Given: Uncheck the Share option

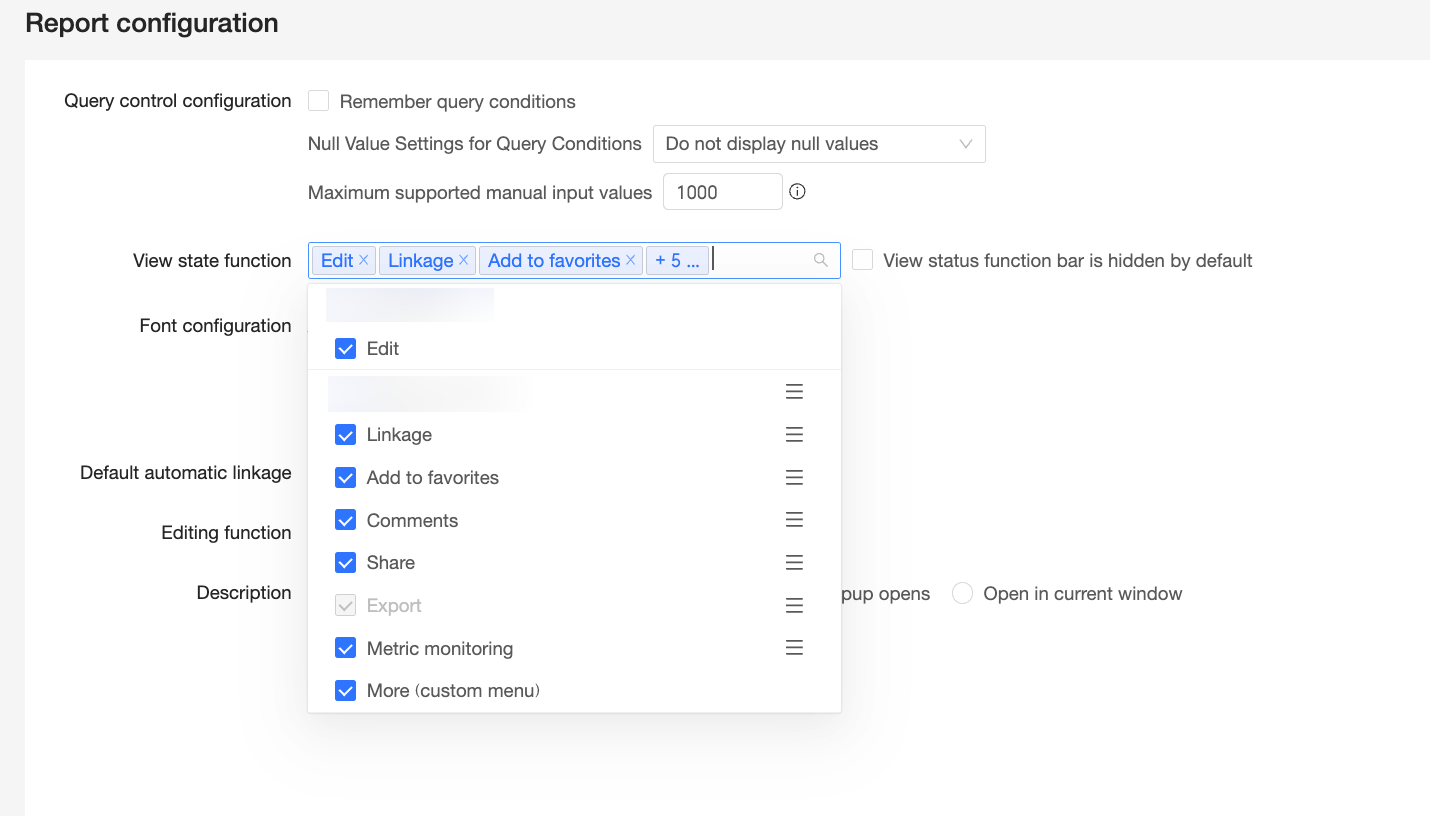Looking at the screenshot, I should pos(345,563).
